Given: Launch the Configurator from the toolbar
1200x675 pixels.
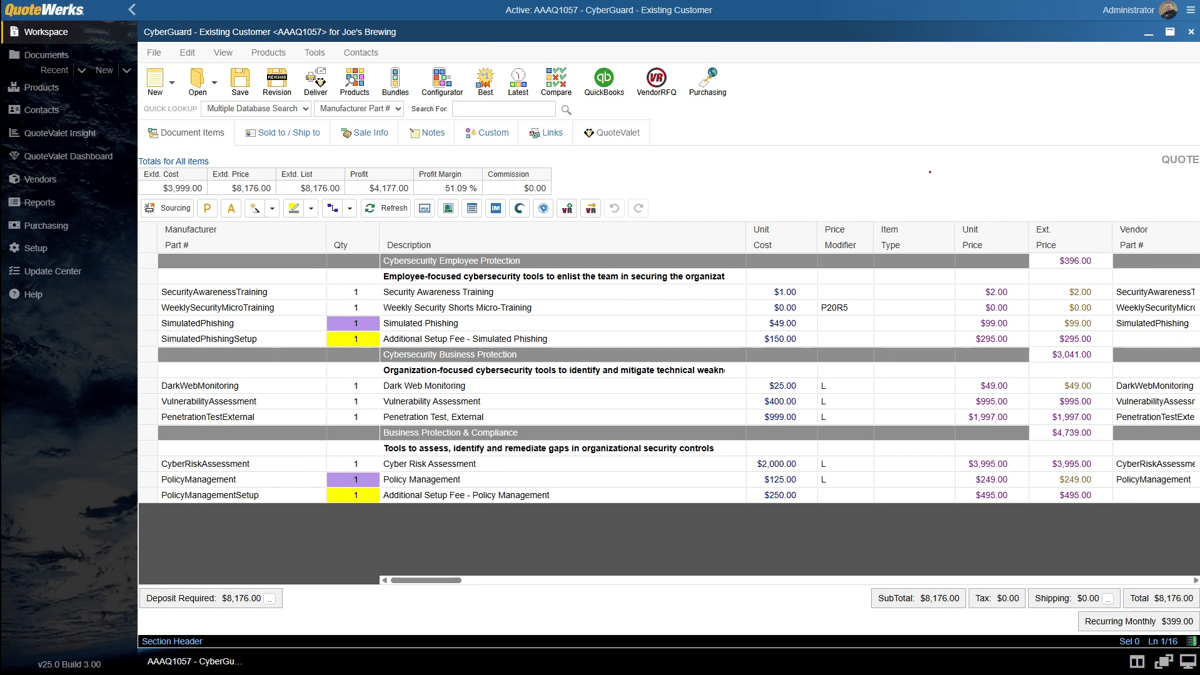Looking at the screenshot, I should click(x=441, y=81).
